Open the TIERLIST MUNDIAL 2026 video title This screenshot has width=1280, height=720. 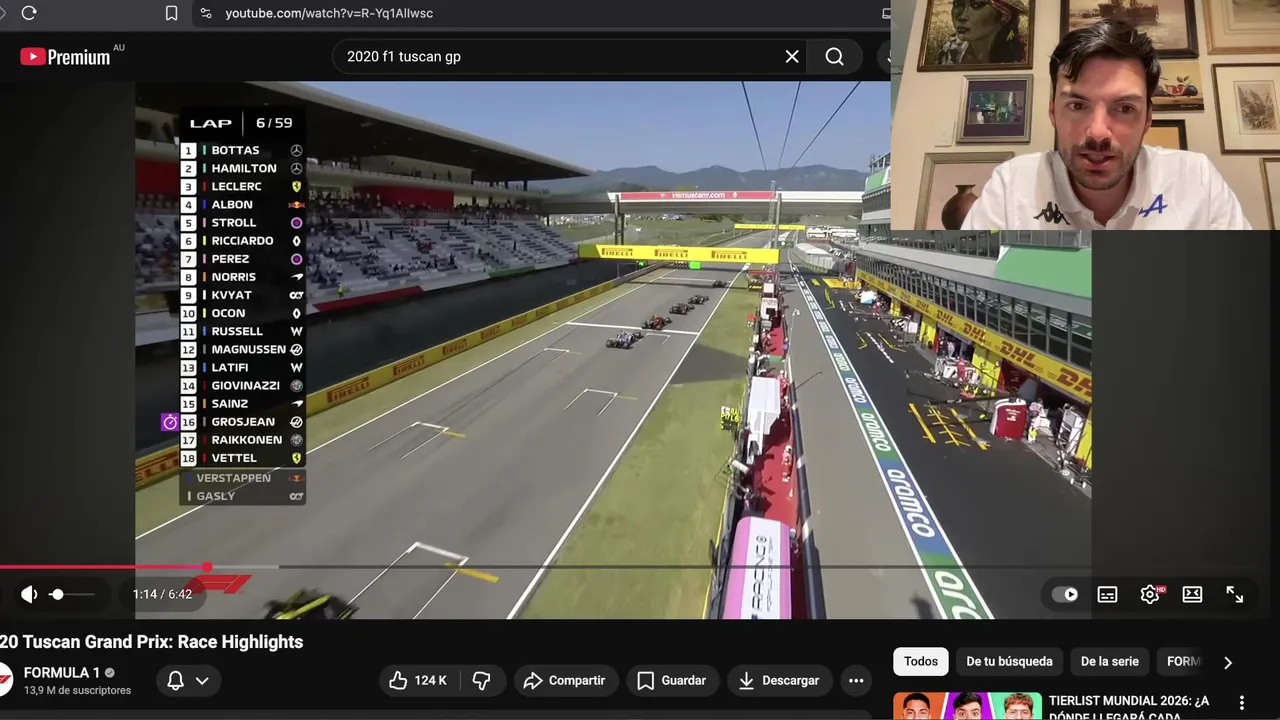click(1129, 706)
